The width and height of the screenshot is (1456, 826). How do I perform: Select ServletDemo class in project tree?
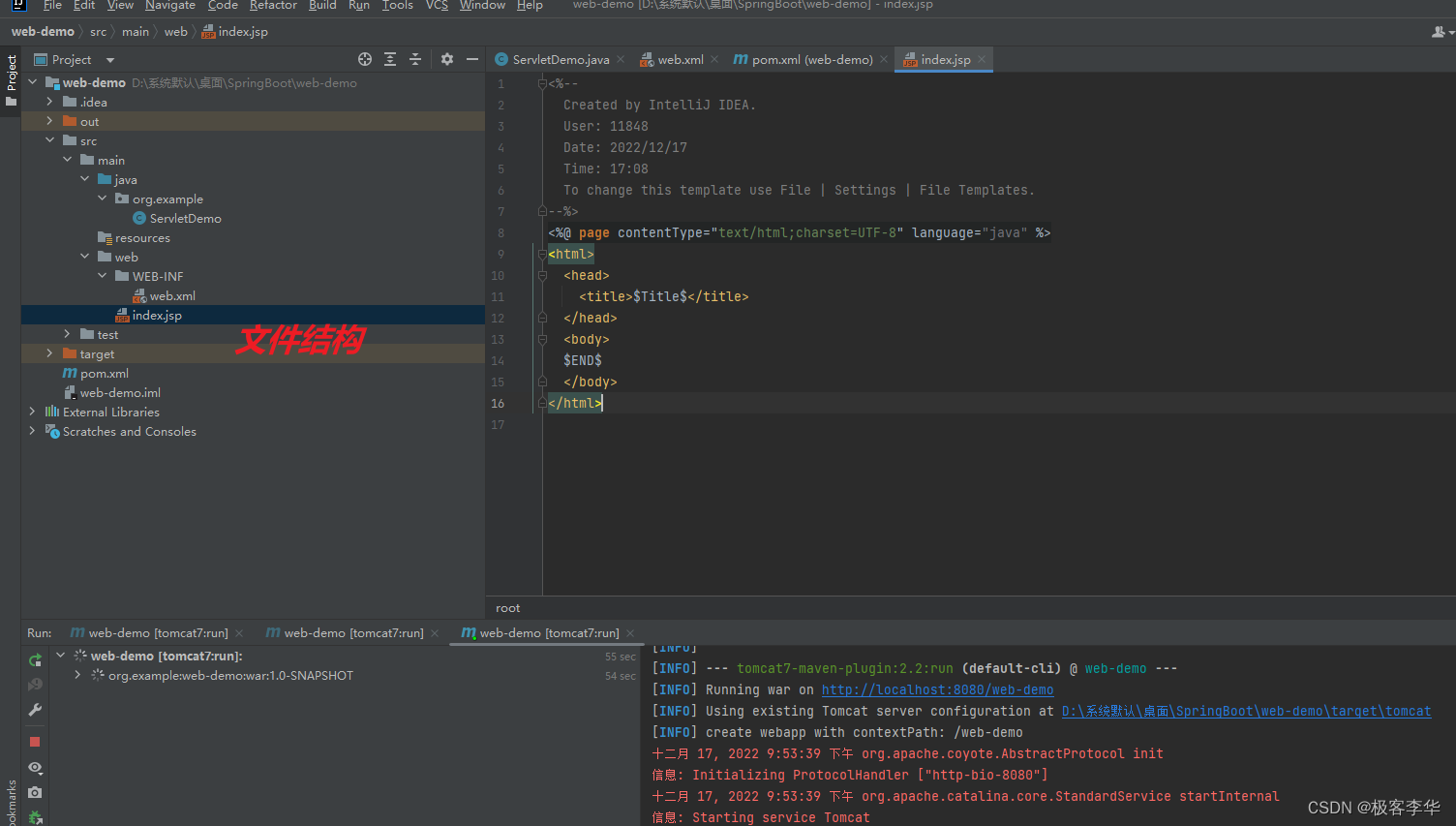tap(185, 219)
